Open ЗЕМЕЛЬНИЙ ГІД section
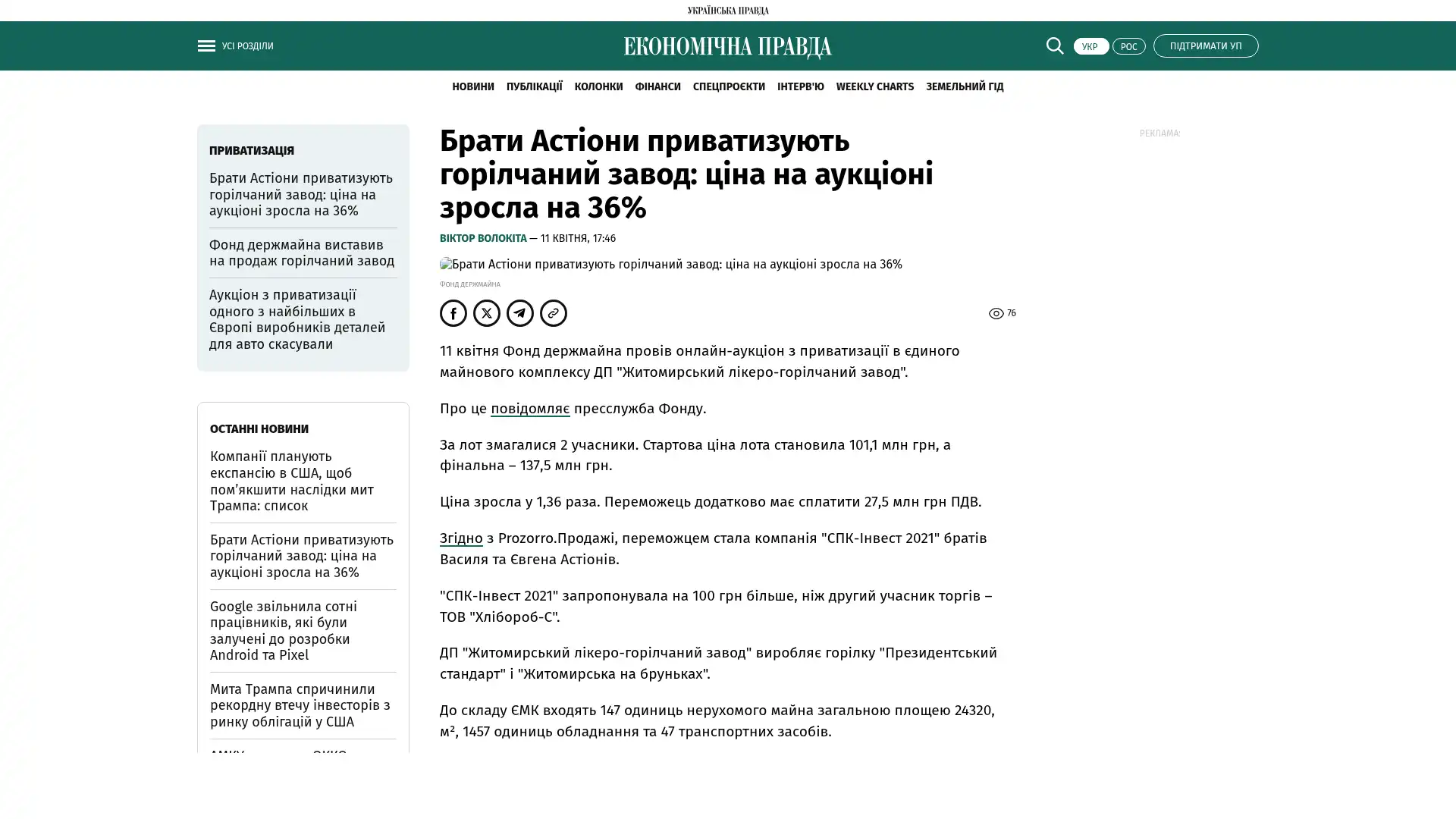The width and height of the screenshot is (1456, 819). coord(965,86)
